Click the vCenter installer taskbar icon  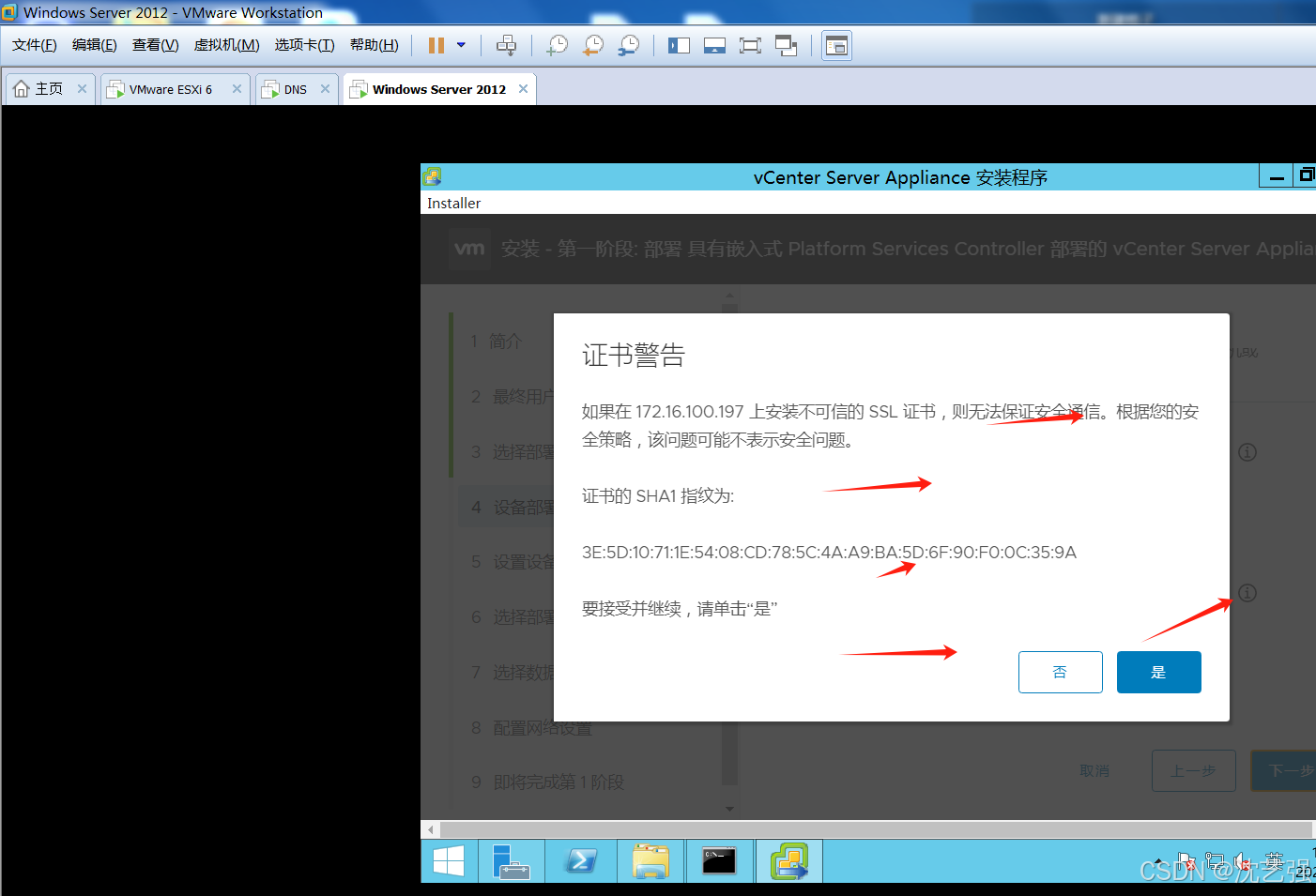coord(789,861)
